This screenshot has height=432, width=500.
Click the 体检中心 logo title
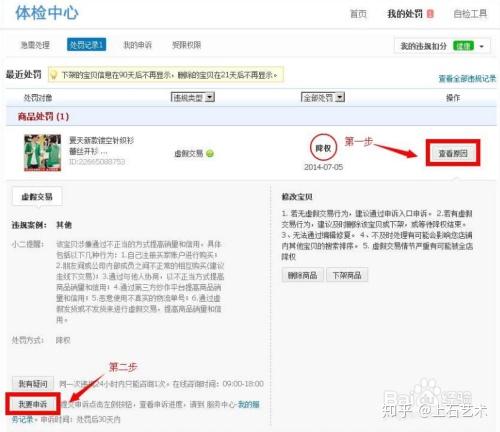47,13
